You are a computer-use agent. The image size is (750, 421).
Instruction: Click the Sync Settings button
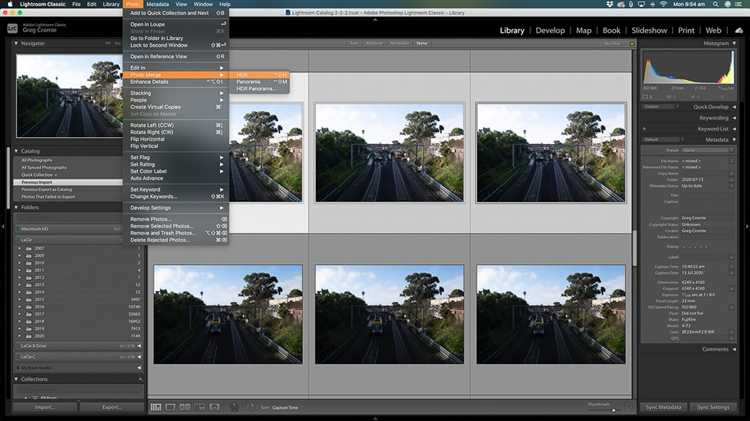713,407
